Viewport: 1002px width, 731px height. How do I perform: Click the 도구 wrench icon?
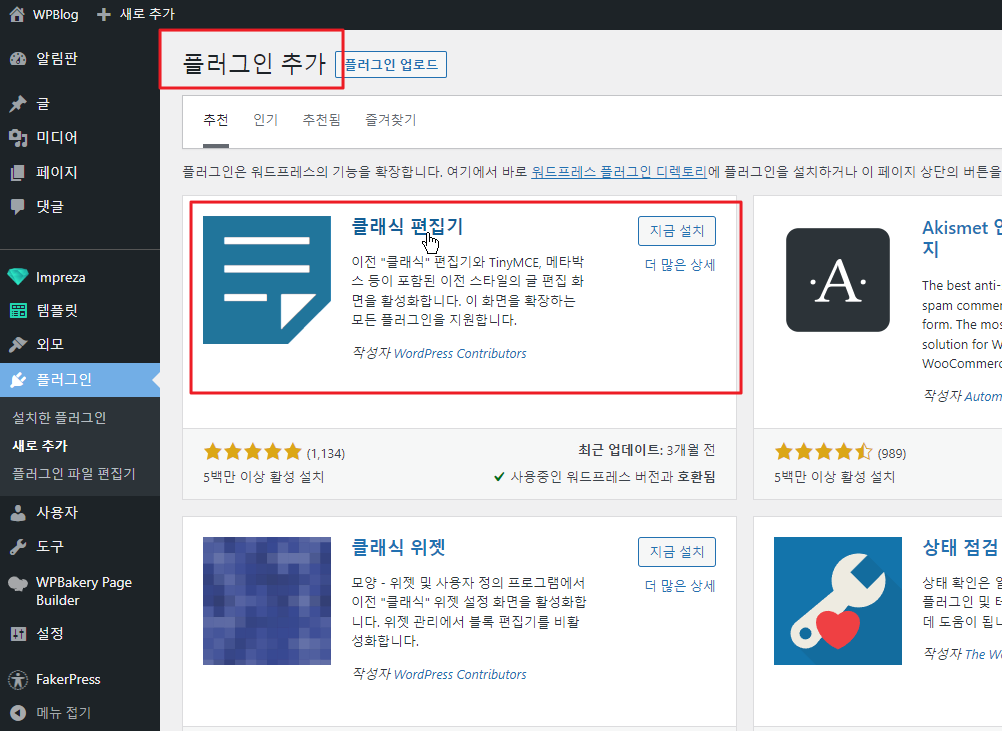click(x=18, y=546)
